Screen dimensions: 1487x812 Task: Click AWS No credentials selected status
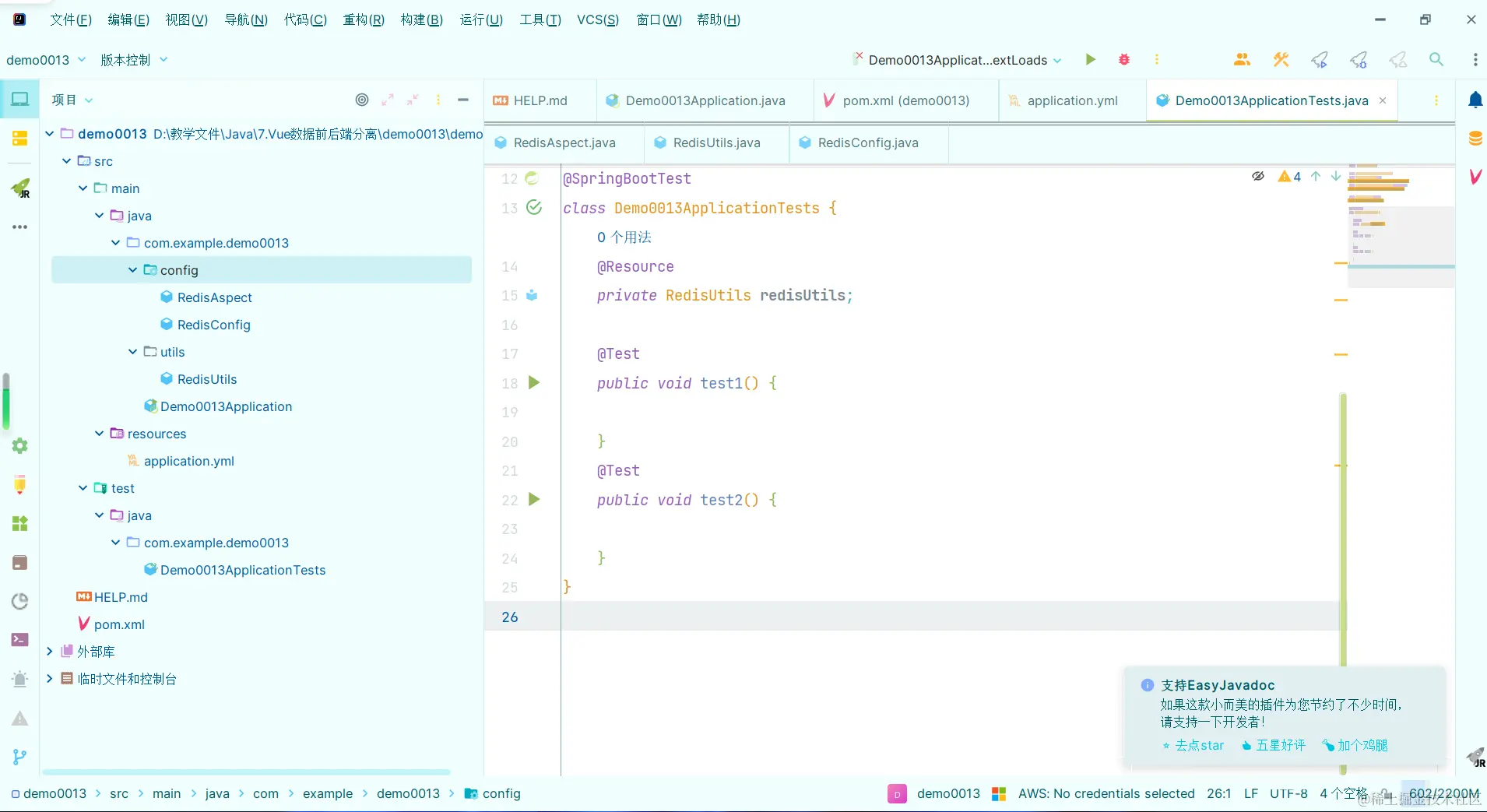(x=1106, y=793)
